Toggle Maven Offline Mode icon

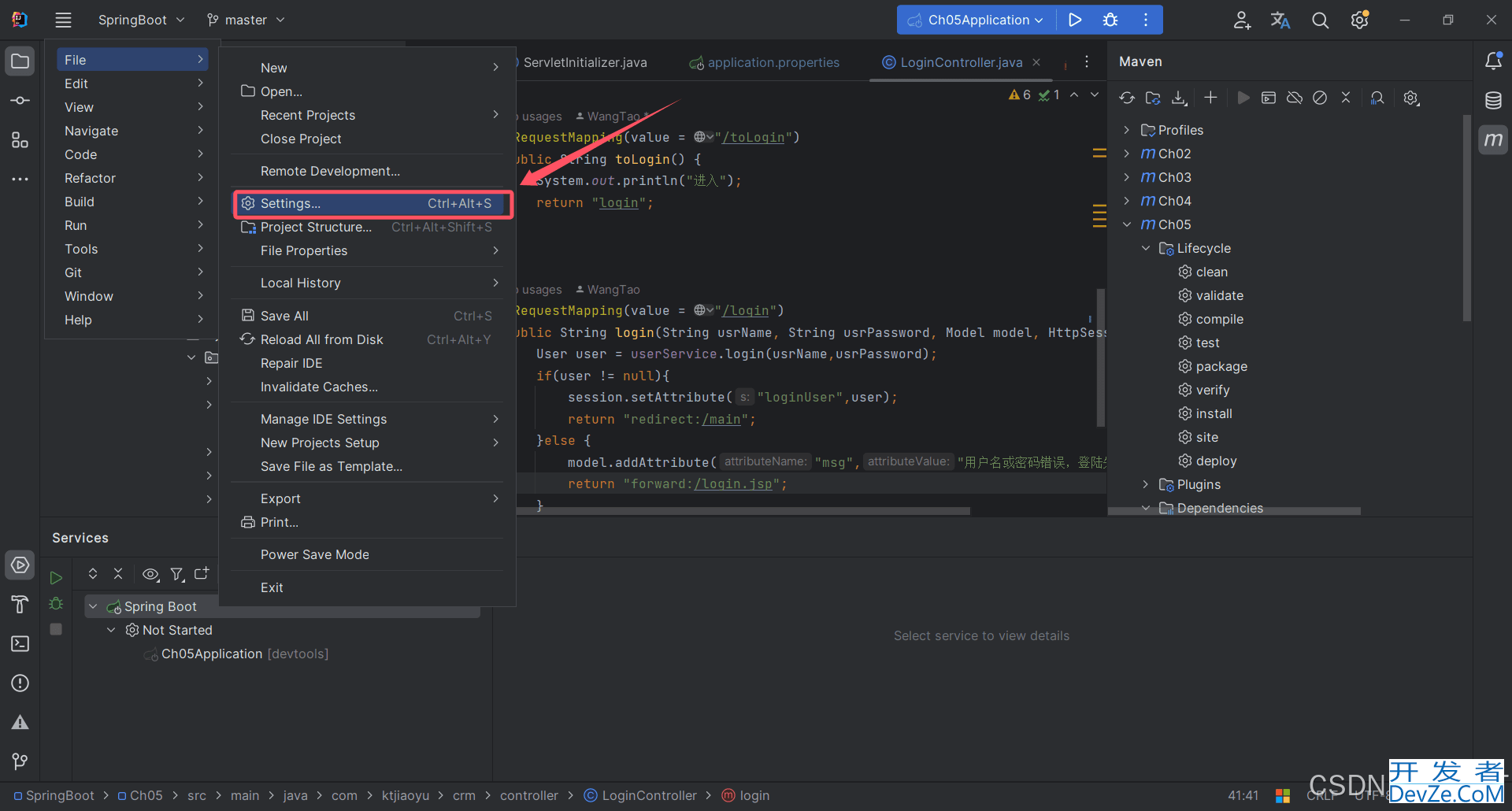[1295, 98]
